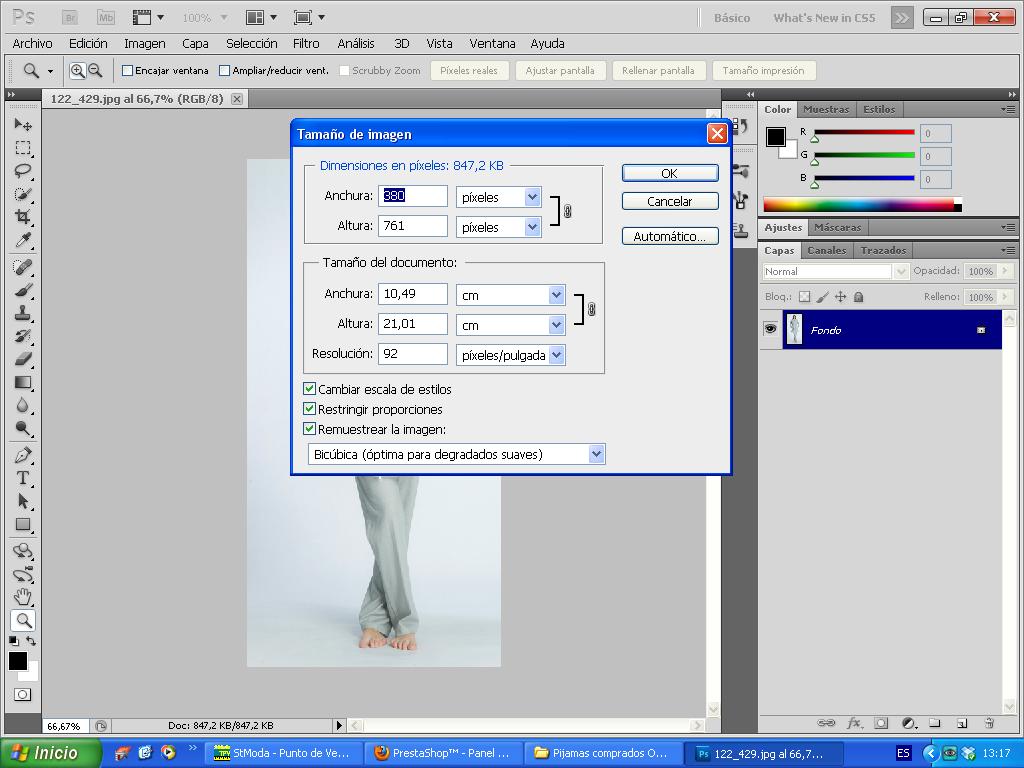1024x768 pixels.
Task: Click the green G color slider
Action: coord(864,156)
